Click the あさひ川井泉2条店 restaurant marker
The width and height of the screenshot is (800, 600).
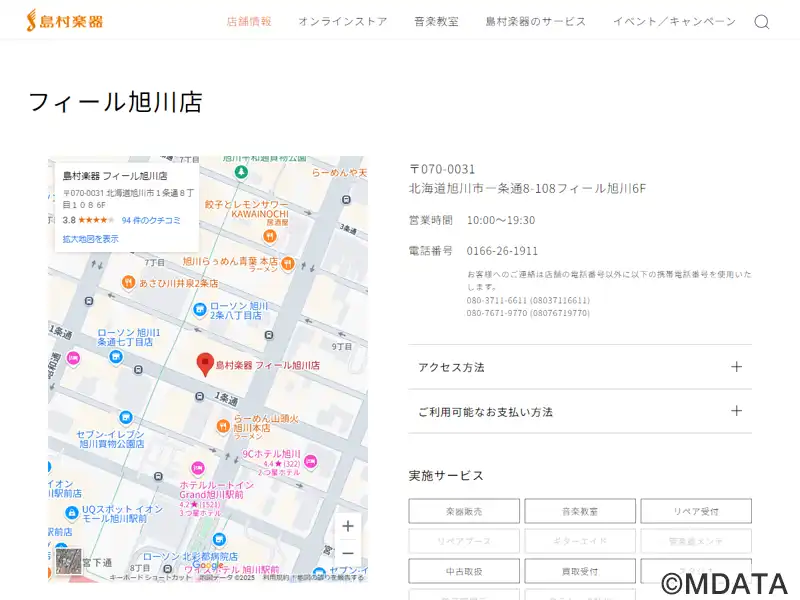point(129,282)
